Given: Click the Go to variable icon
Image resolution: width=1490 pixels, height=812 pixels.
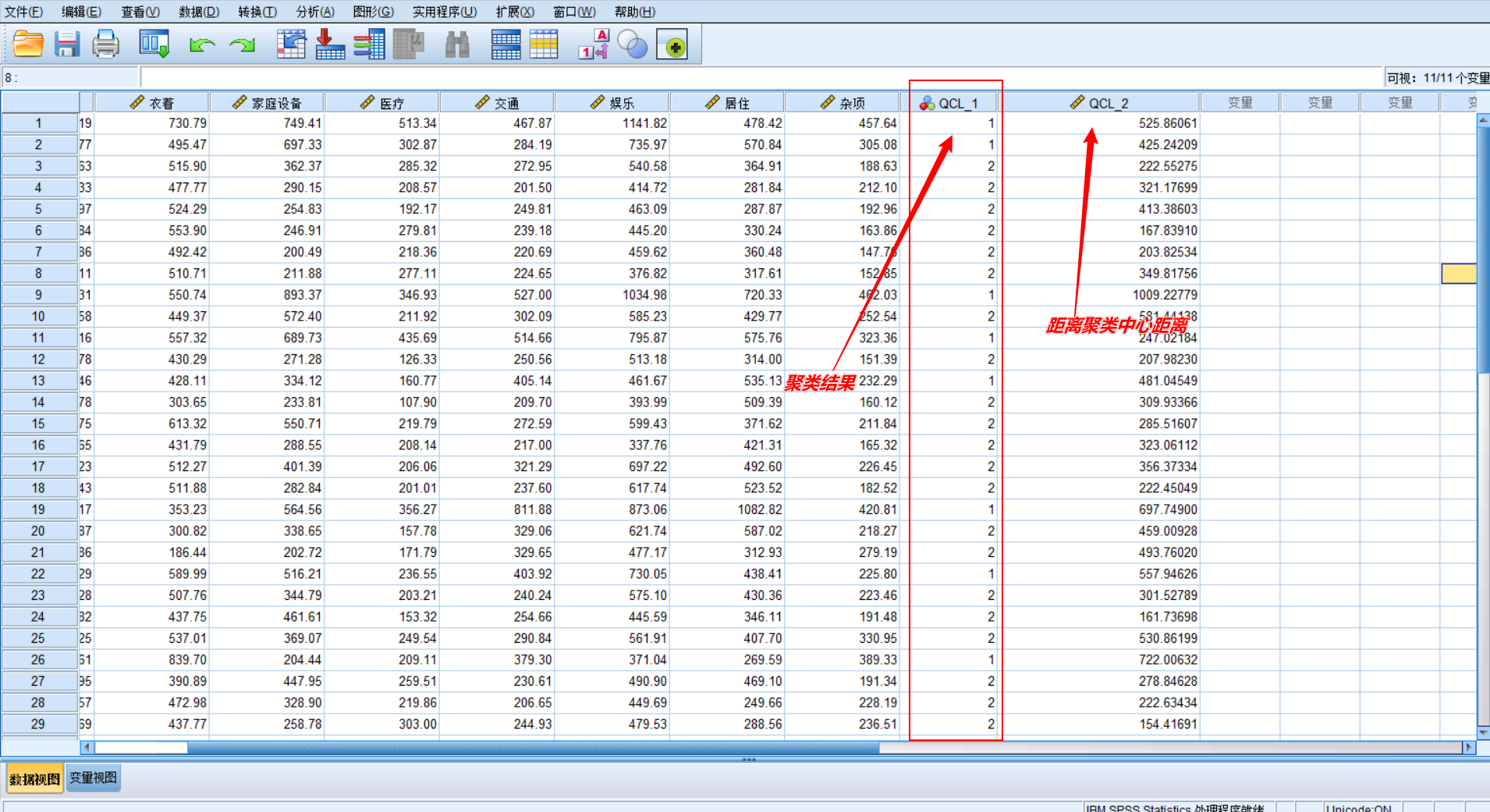Looking at the screenshot, I should pos(330,44).
